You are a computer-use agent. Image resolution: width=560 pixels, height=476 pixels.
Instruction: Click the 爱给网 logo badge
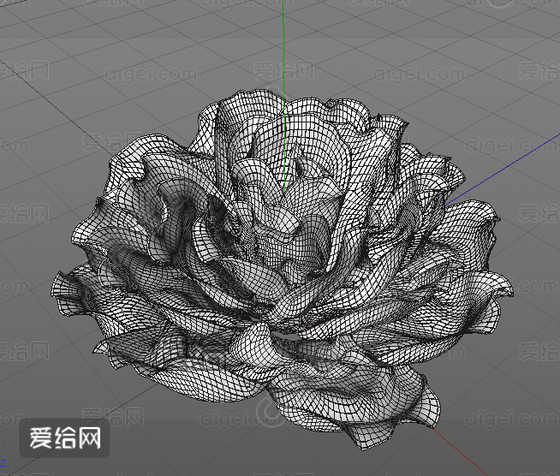pyautogui.click(x=64, y=438)
